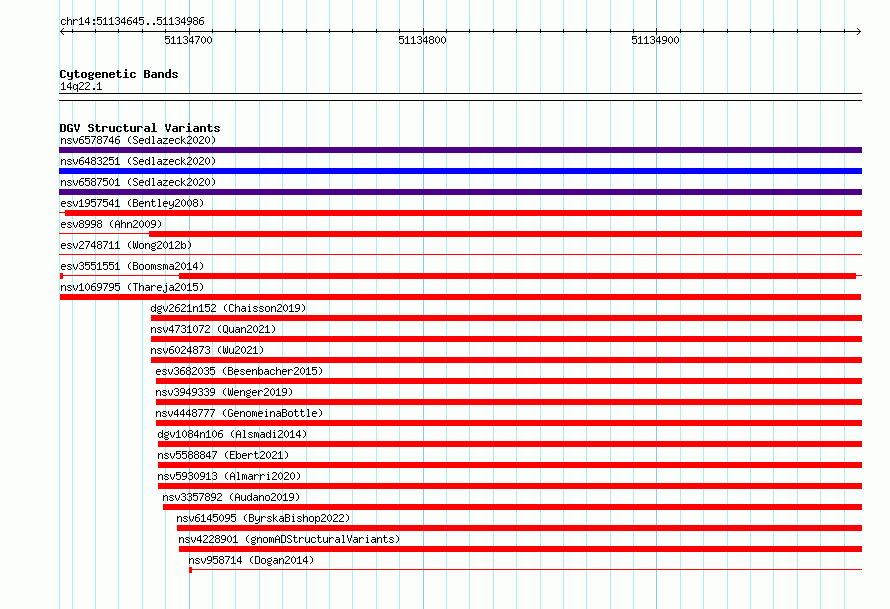Click the red bar under esv3551551

[x=517, y=276]
